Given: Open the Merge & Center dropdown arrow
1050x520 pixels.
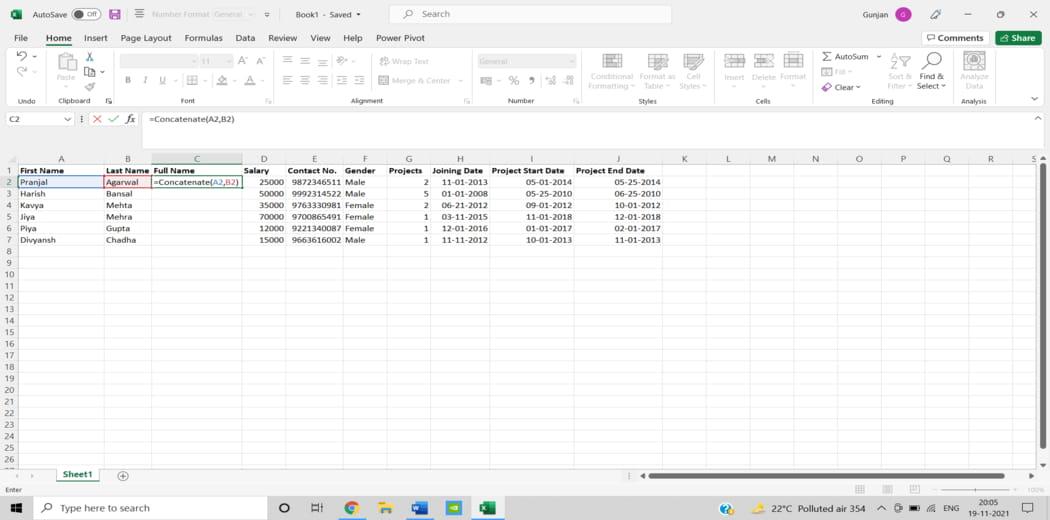Looking at the screenshot, I should click(461, 80).
